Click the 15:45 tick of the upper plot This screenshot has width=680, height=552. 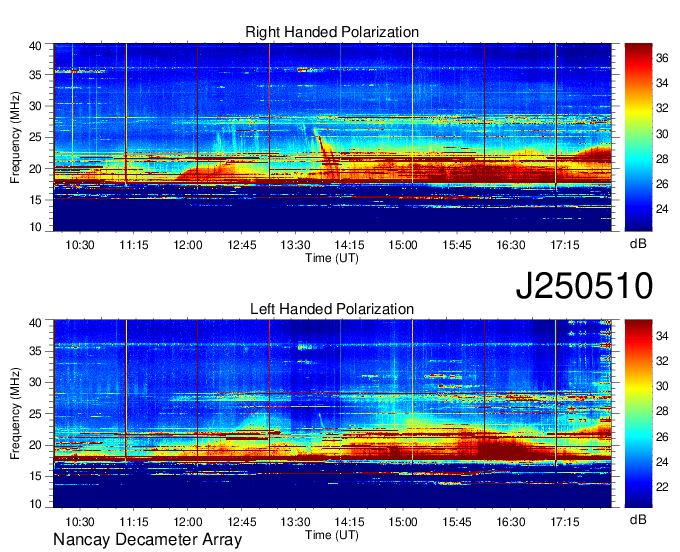click(x=457, y=245)
